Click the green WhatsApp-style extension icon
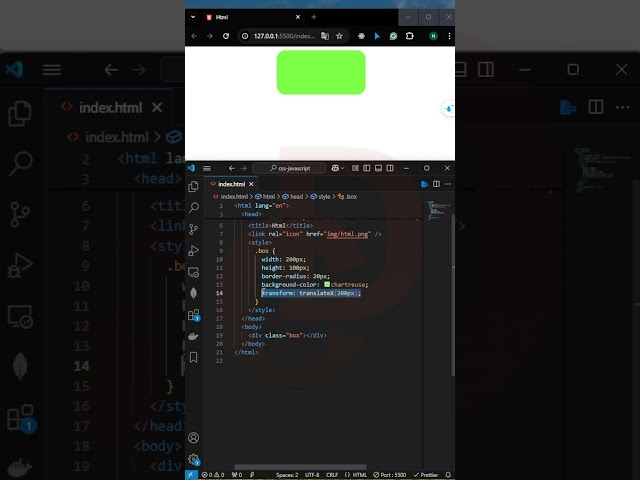Screen dimensions: 640x480 point(393,36)
